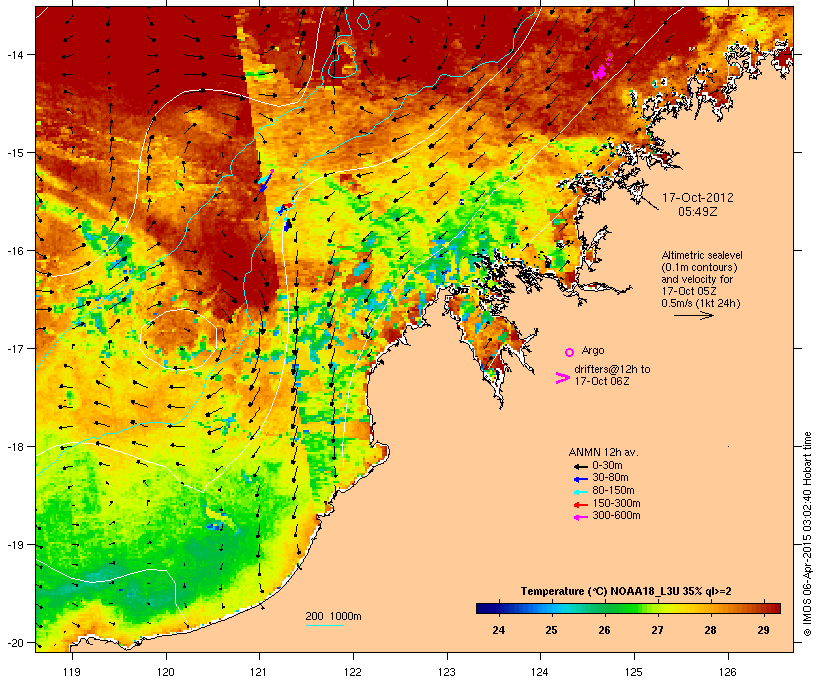Click the 24 value on the color bar
820x680 pixels.
498,630
